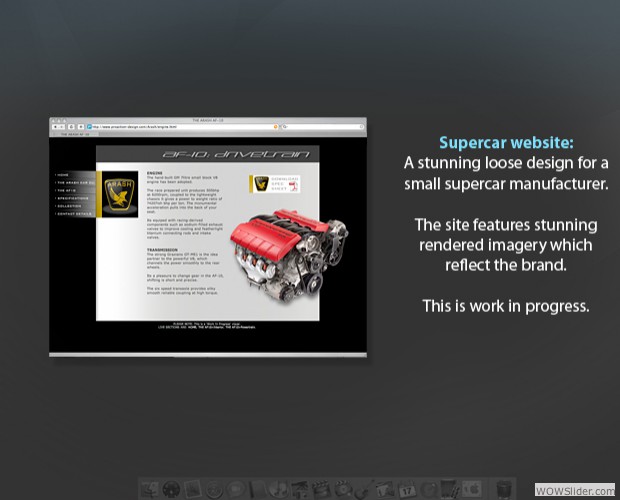The image size is (620, 500).
Task: Click the add bookmark plus button
Action: click(81, 128)
